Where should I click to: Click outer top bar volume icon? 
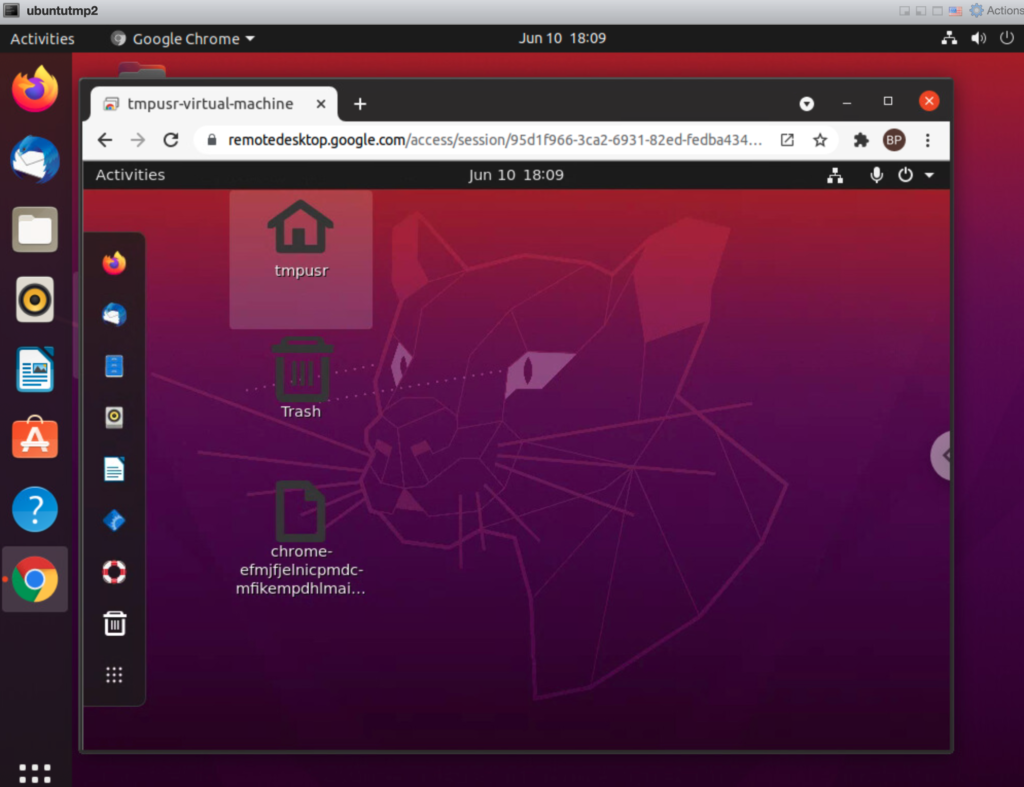[978, 38]
